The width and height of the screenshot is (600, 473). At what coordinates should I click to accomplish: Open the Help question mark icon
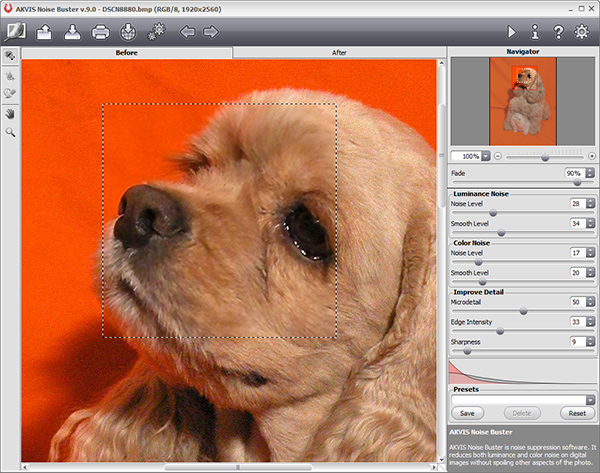[559, 32]
